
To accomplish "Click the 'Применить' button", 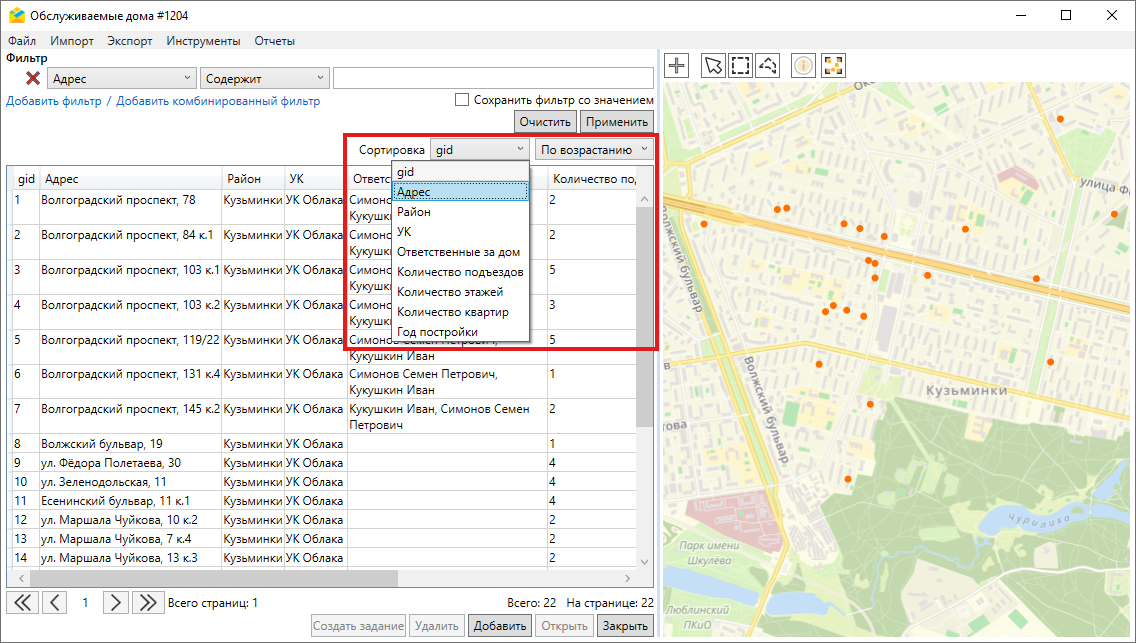I will (x=616, y=122).
